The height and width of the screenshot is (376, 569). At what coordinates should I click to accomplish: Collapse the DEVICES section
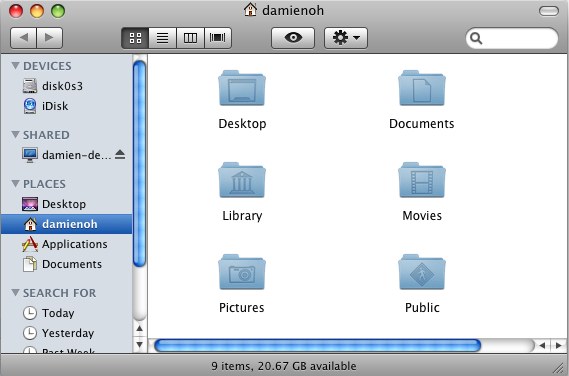15,66
